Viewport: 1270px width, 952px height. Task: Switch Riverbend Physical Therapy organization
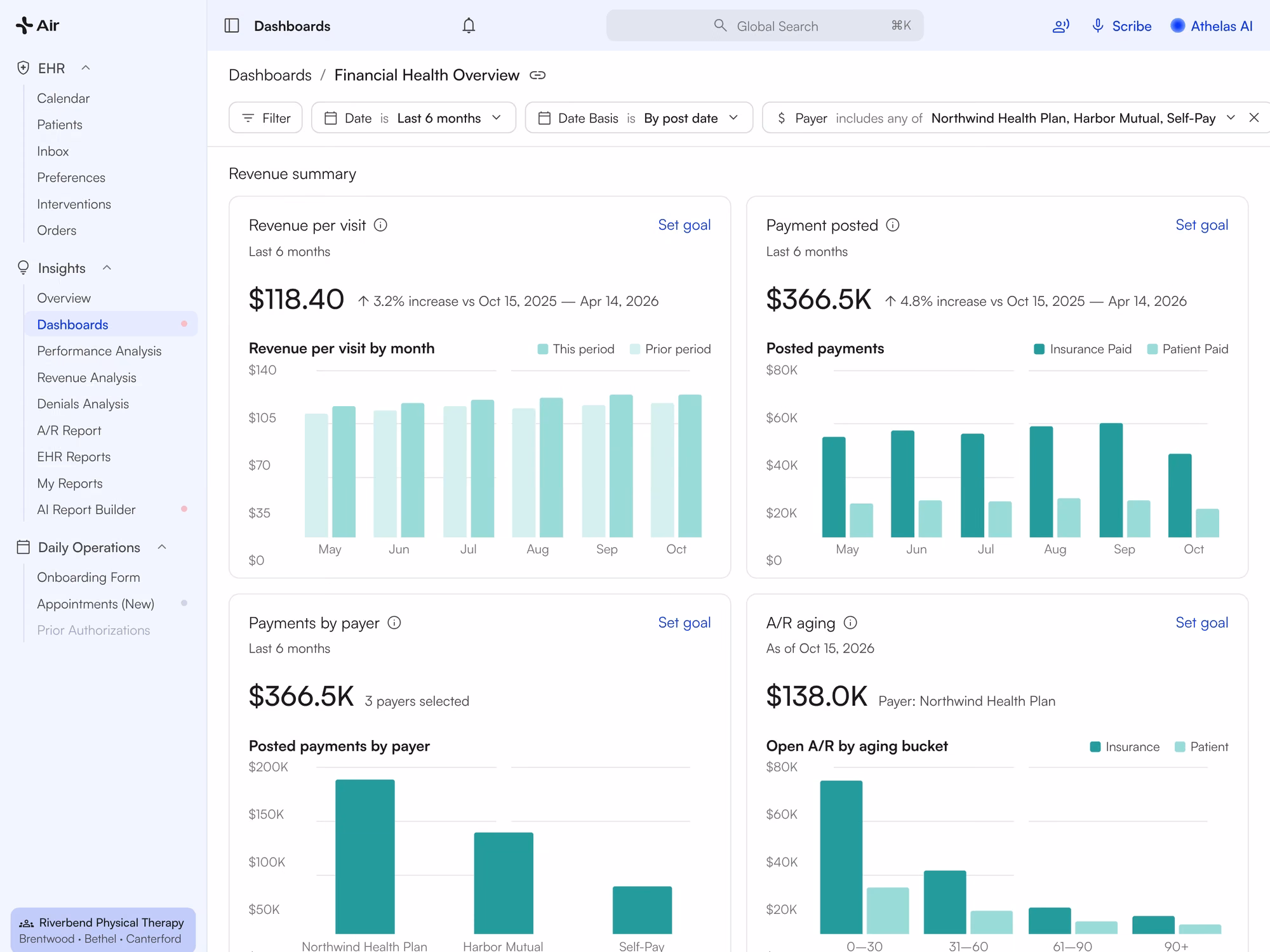point(103,930)
